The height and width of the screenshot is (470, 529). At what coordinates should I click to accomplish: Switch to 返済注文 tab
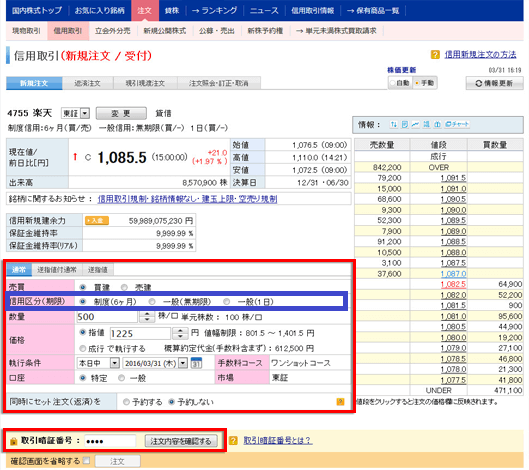point(87,83)
